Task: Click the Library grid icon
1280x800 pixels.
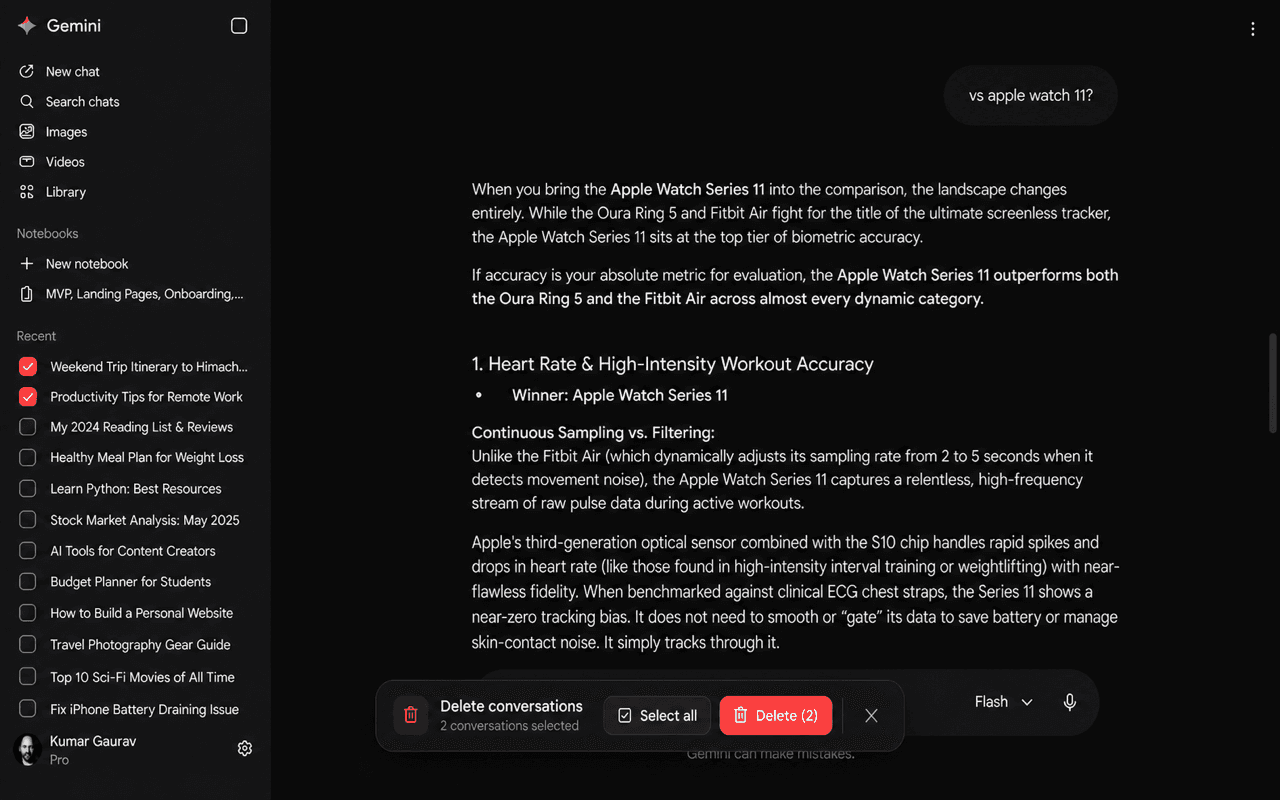Action: [x=27, y=192]
